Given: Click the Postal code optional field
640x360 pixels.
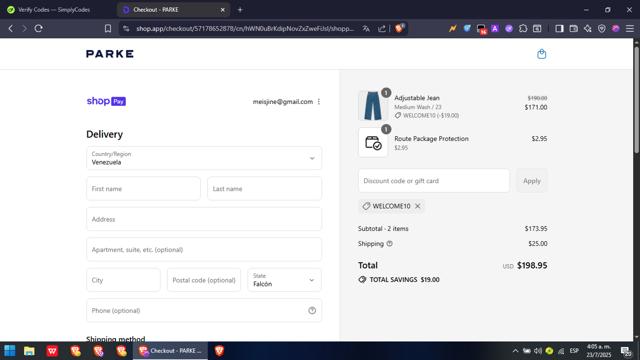Looking at the screenshot, I should 204,280.
